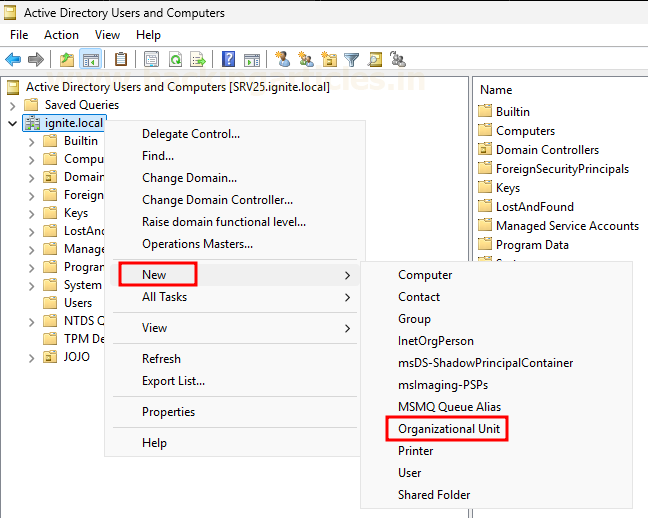The image size is (648, 518).
Task: Click the Find objects toolbar icon
Action: [375, 60]
